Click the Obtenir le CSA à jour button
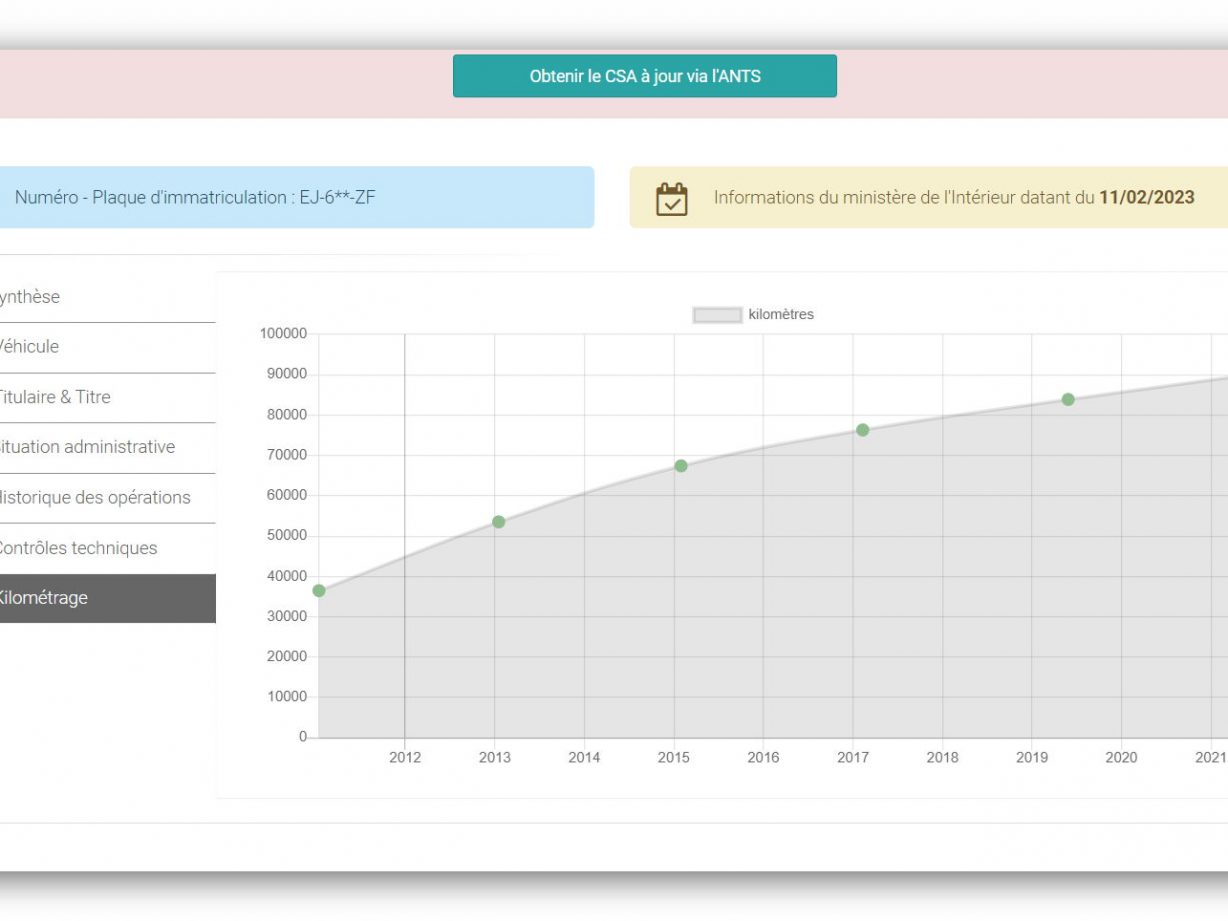The width and height of the screenshot is (1228, 921). tap(644, 76)
